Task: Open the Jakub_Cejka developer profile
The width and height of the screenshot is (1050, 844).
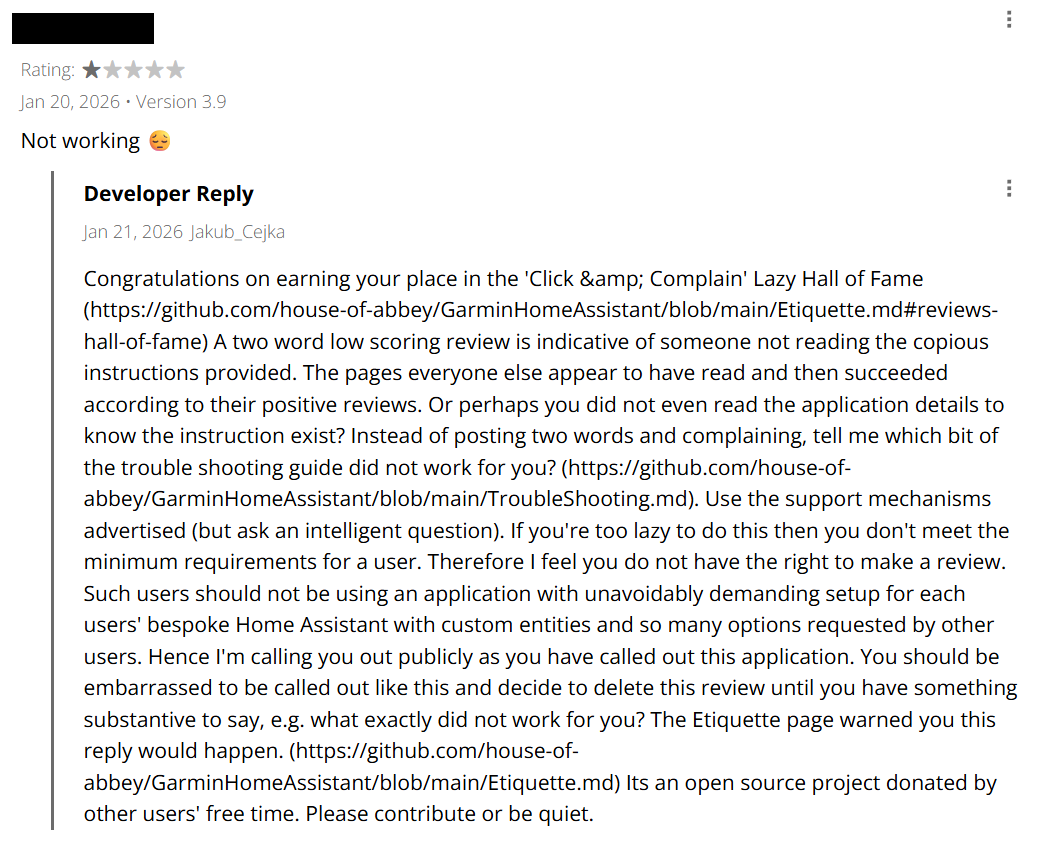Action: [237, 232]
